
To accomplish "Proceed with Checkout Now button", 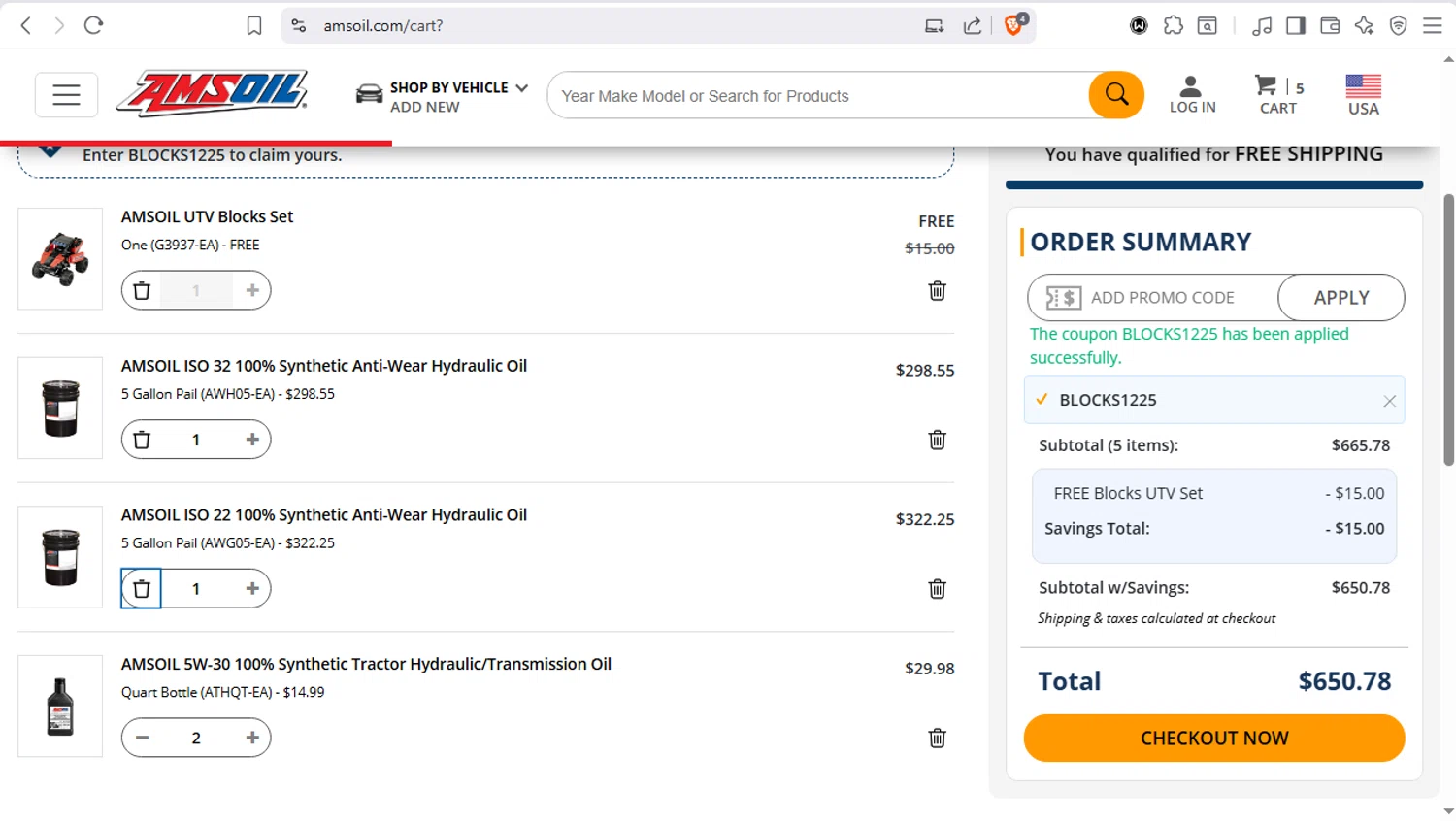I will tap(1214, 739).
